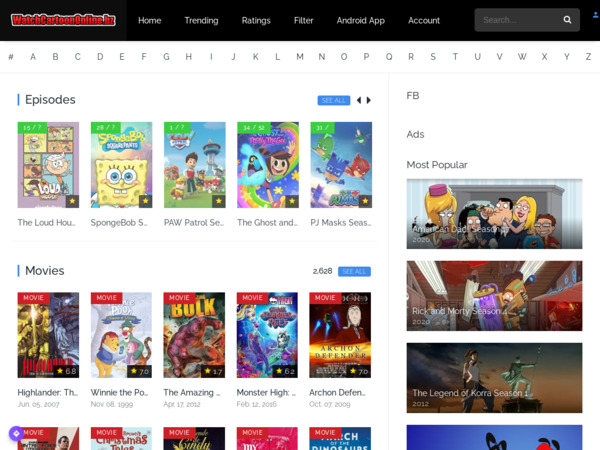
Task: Open The Ghost and Molly McGee poster
Action: 268,165
